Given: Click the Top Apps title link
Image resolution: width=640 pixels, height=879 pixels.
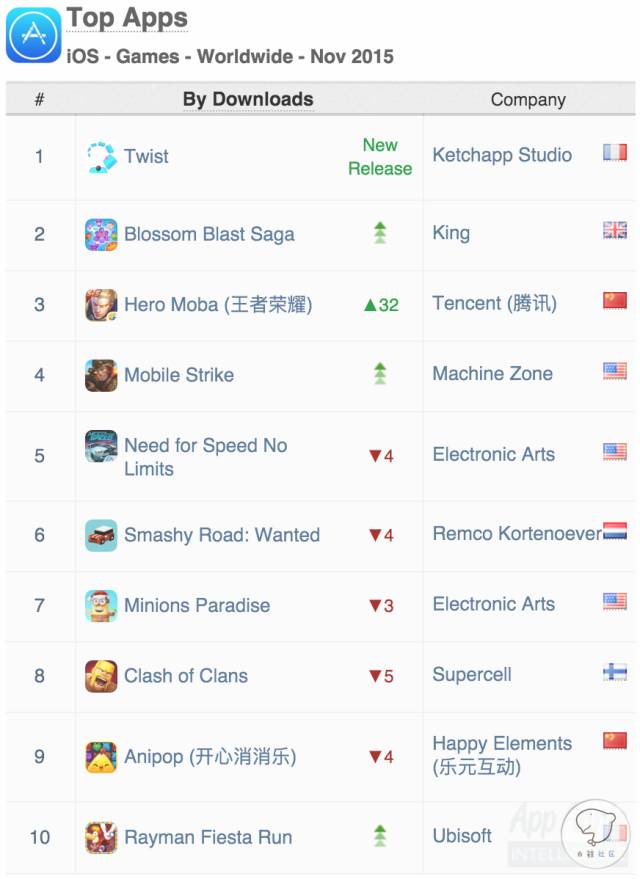Looking at the screenshot, I should pyautogui.click(x=127, y=18).
